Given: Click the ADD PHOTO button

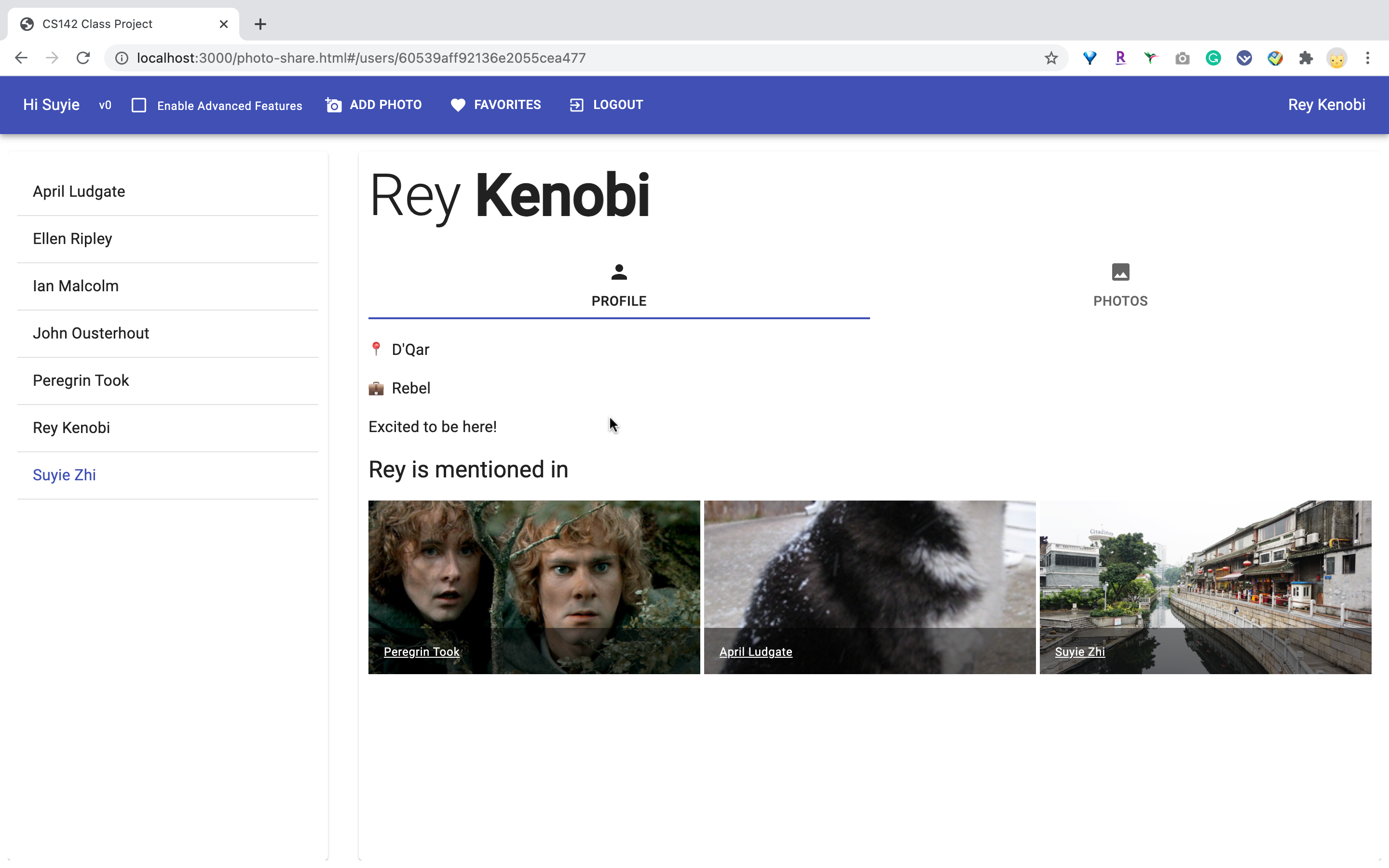Looking at the screenshot, I should (x=374, y=105).
